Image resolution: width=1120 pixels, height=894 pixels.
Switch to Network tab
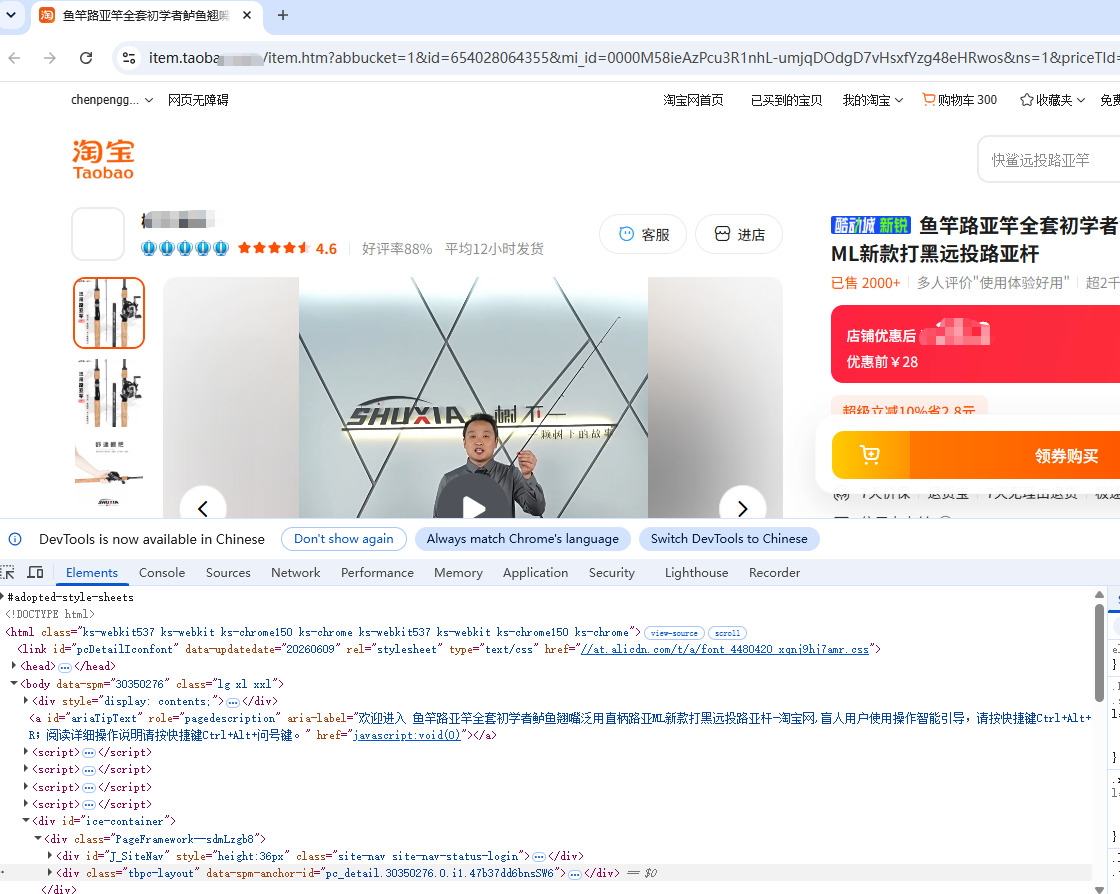point(296,573)
